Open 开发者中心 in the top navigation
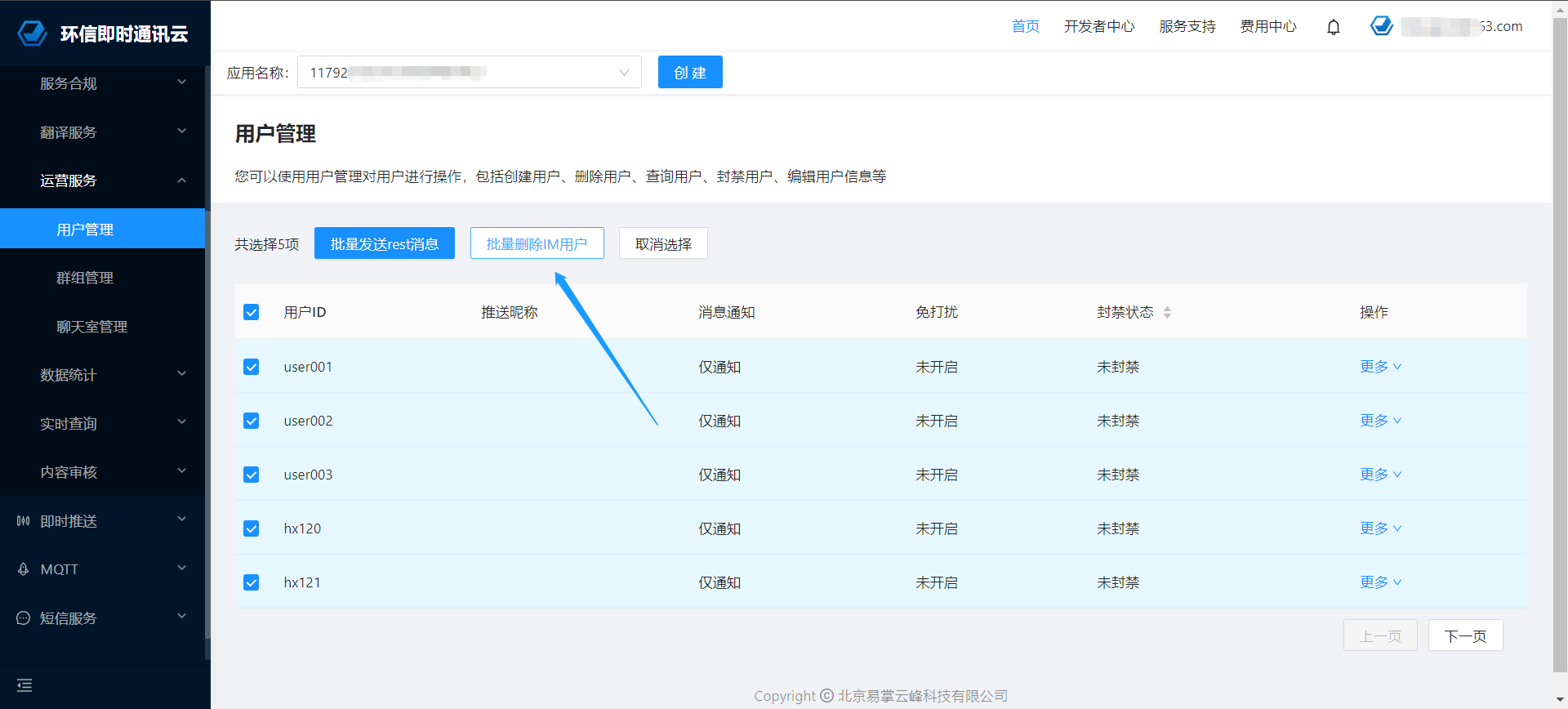 point(1099,26)
